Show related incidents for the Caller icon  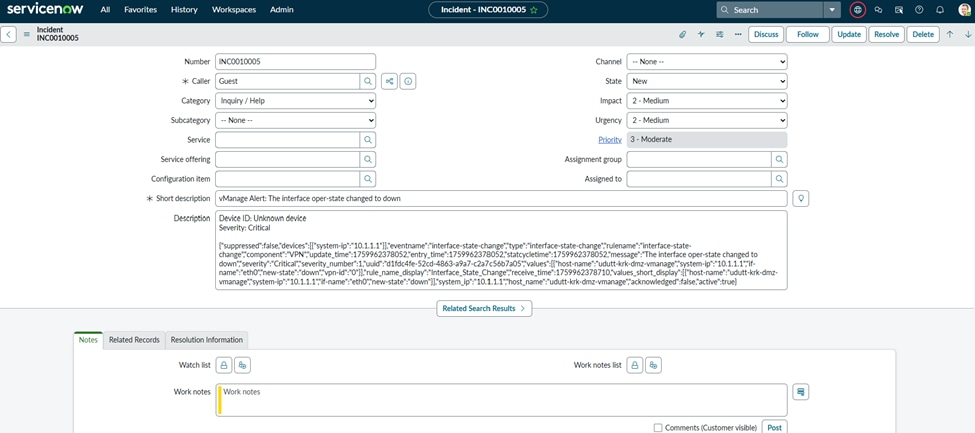tap(389, 81)
